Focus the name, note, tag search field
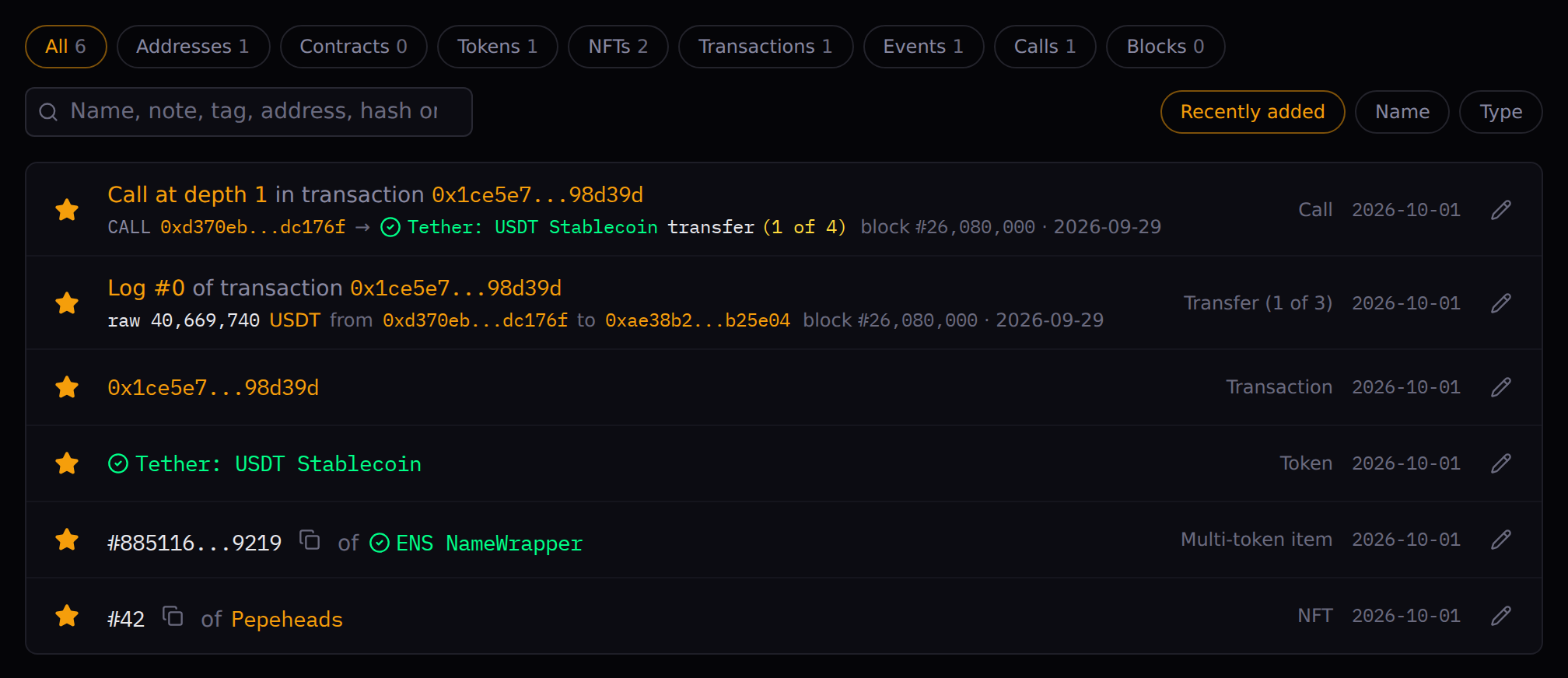 [x=249, y=112]
